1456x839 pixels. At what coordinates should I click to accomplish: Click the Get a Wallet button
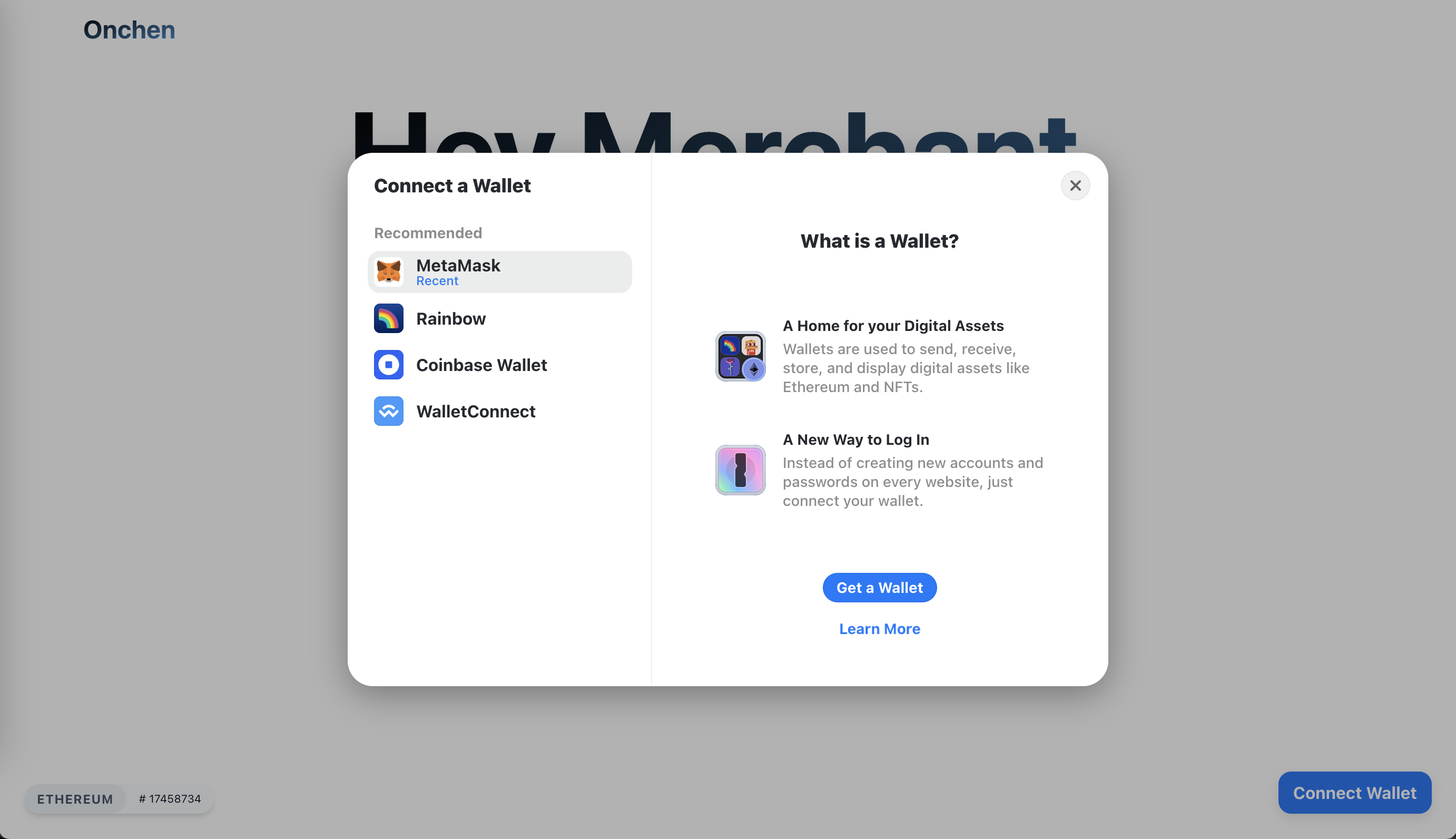[880, 588]
